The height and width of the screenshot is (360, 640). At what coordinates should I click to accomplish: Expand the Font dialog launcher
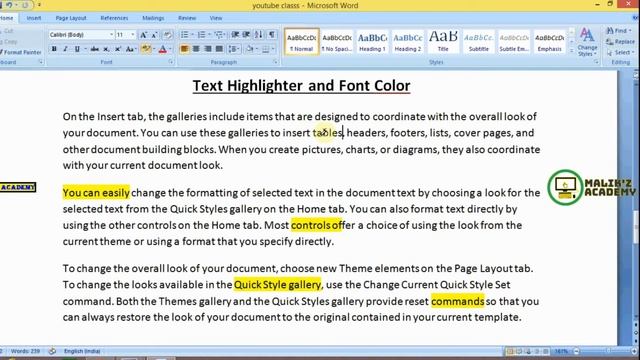[171, 62]
